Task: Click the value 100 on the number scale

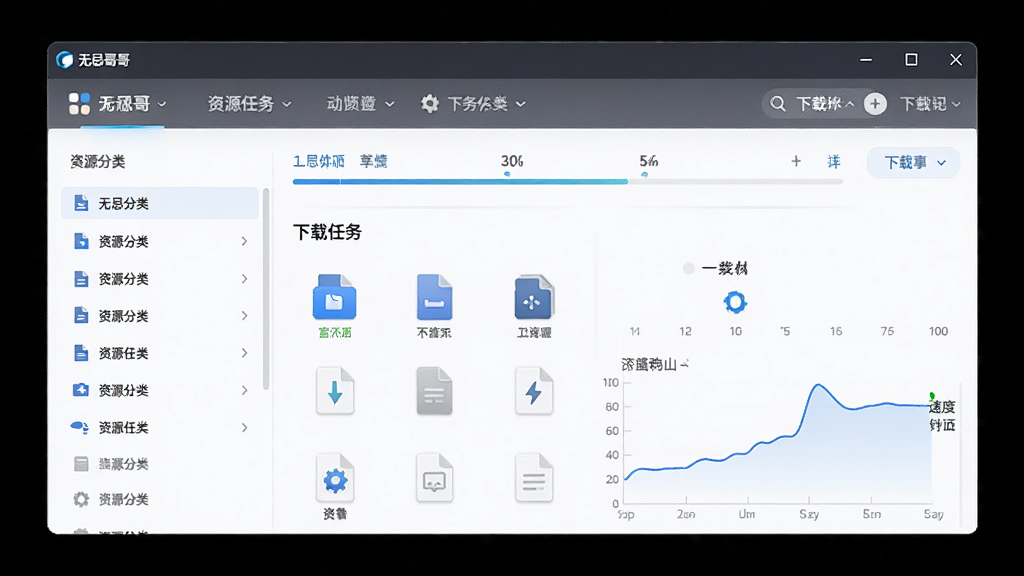Action: 938,331
